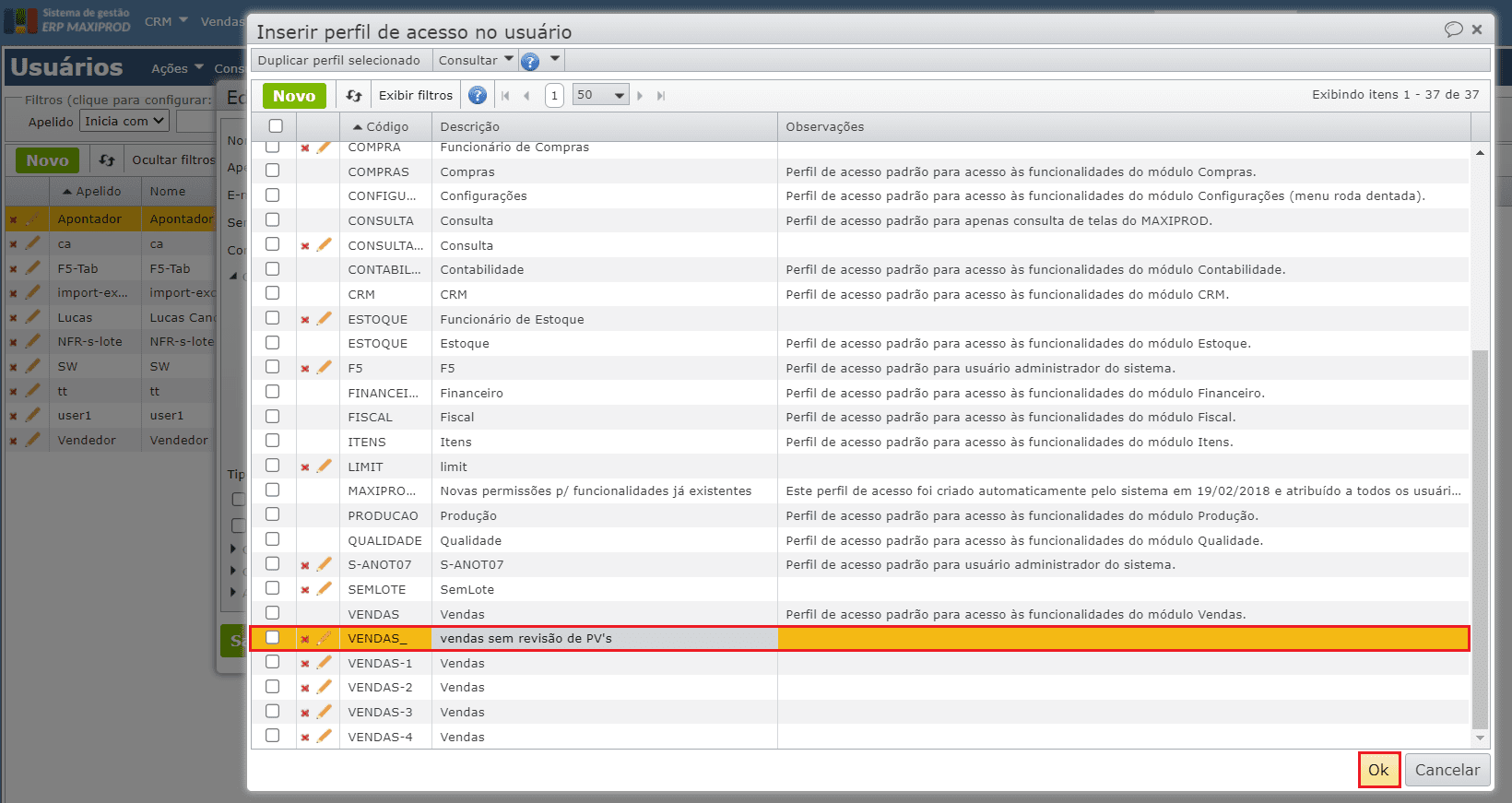This screenshot has width=1512, height=803.
Task: Check the CRM profile checkbox
Action: coord(272,293)
